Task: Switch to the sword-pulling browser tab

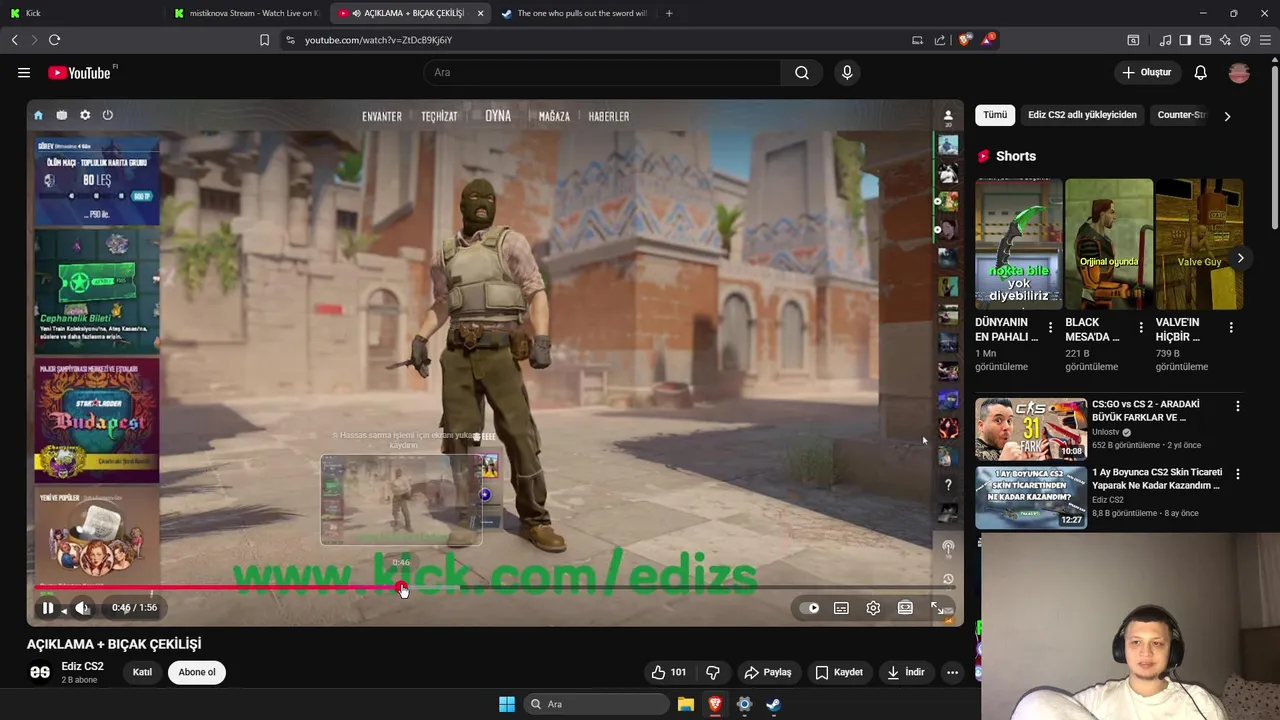Action: [575, 13]
